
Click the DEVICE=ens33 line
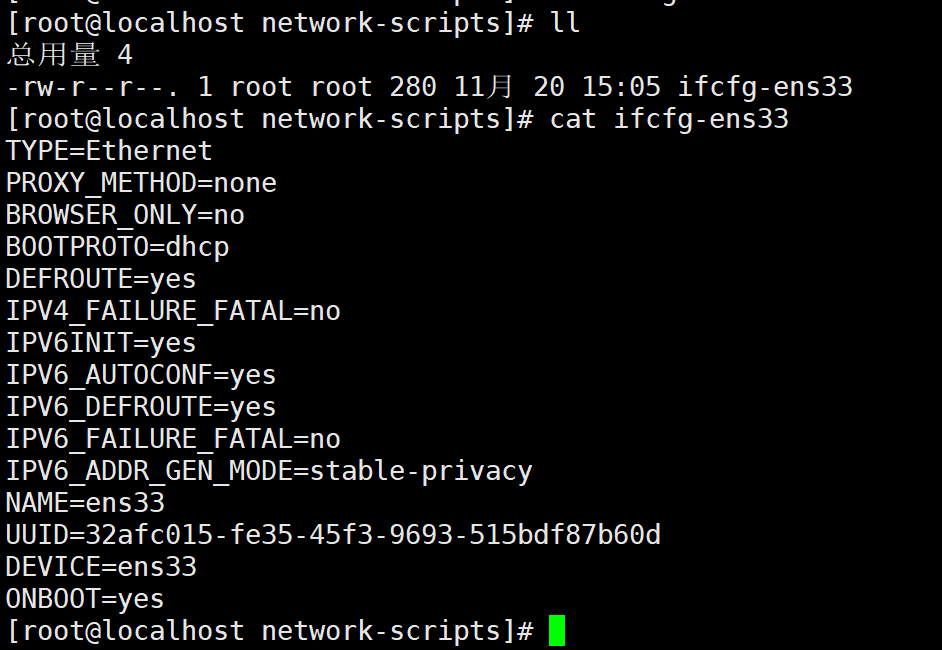pyautogui.click(x=101, y=567)
